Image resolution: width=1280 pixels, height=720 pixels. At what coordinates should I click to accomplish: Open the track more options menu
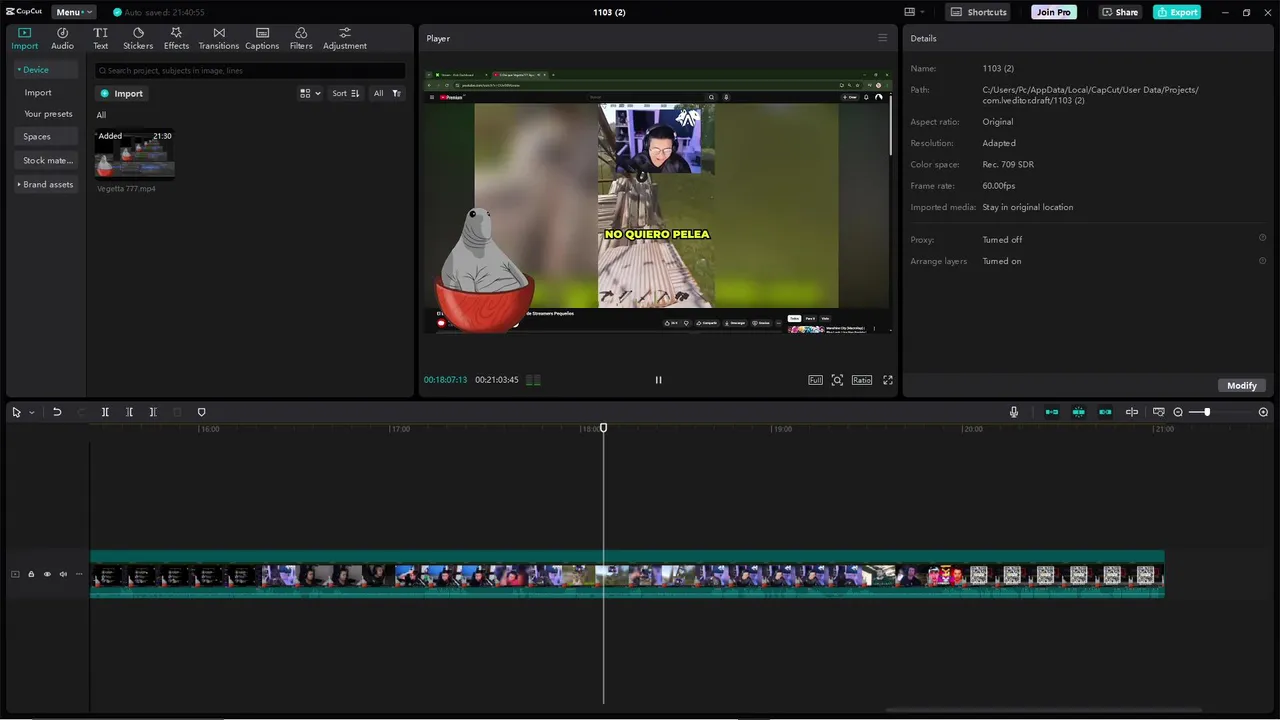pyautogui.click(x=79, y=574)
